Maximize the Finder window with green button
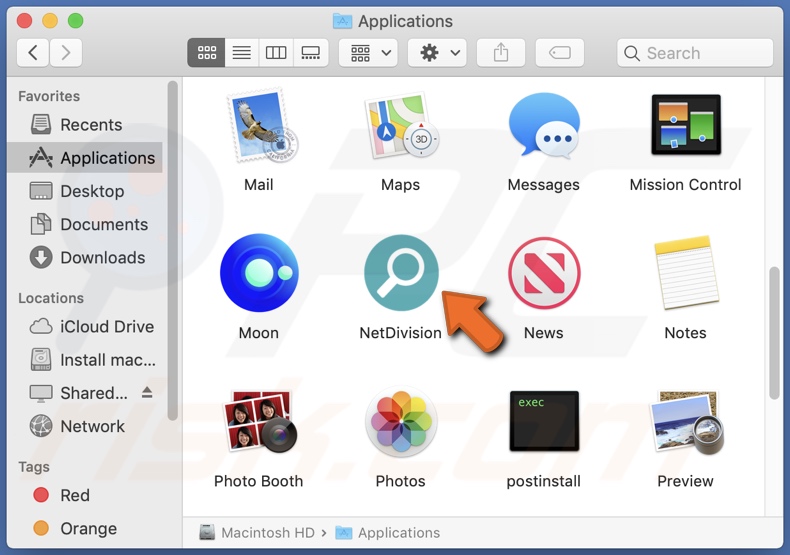 [x=76, y=21]
